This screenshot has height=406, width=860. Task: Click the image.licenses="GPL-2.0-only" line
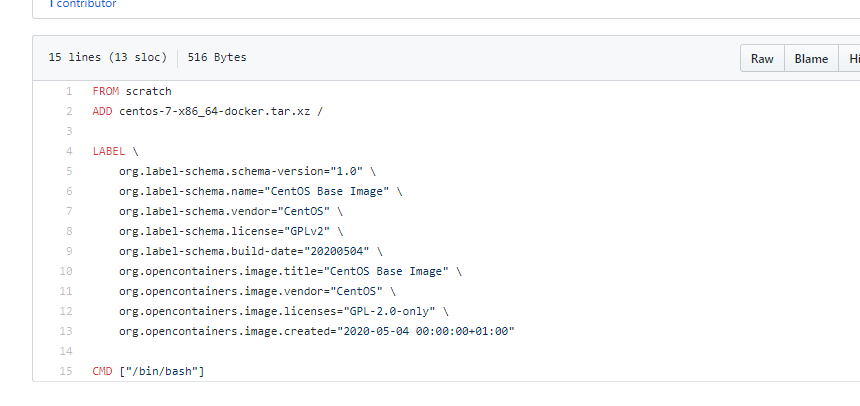(x=284, y=311)
